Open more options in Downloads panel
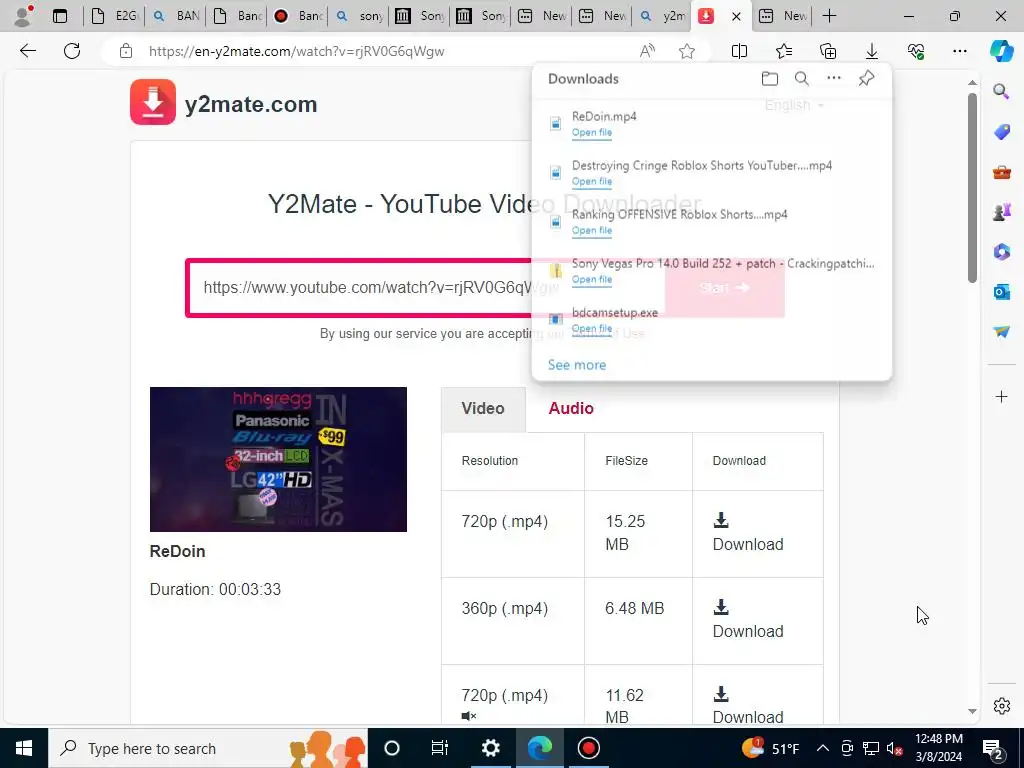 834,78
